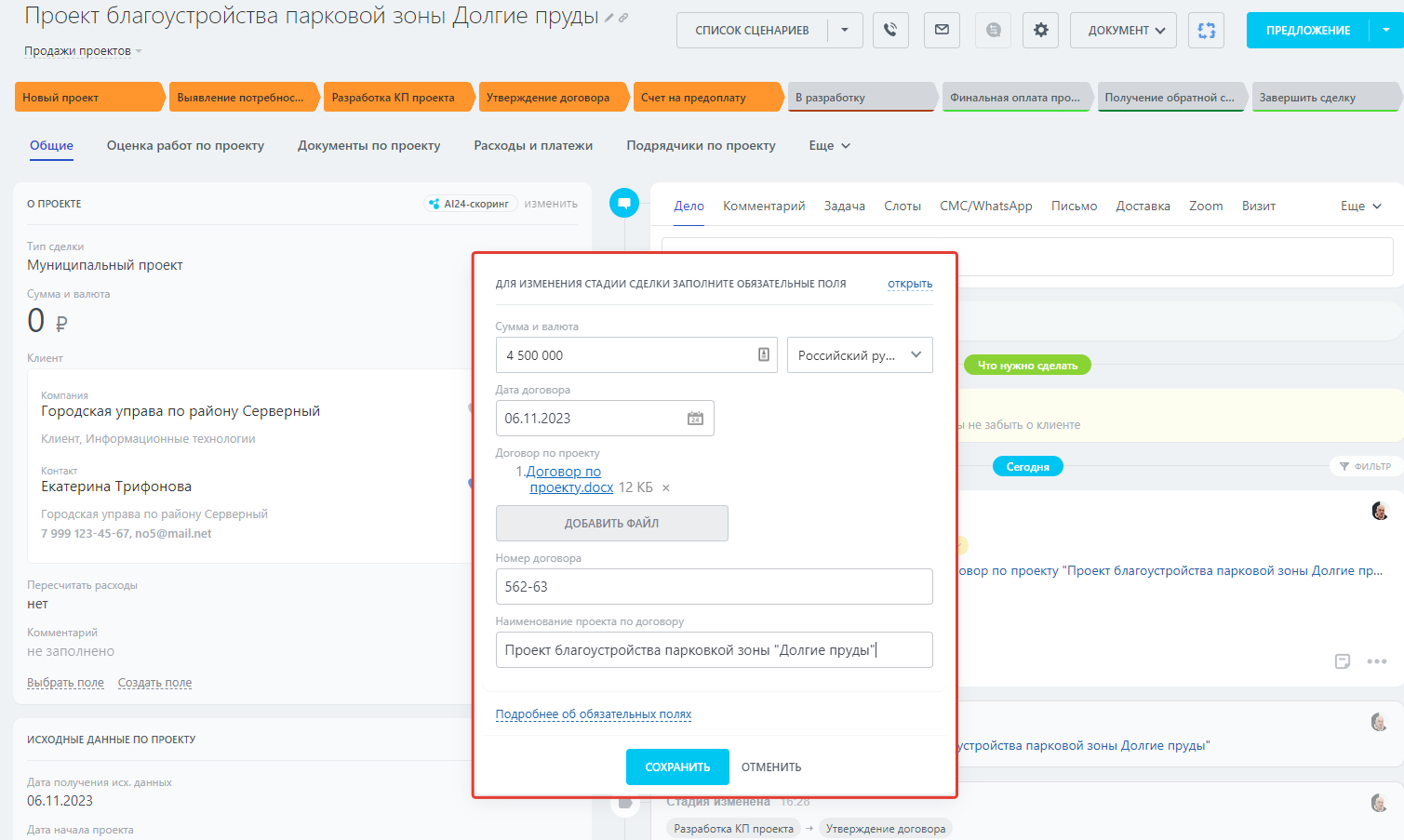Screen dimensions: 1404x840
Task: Open the Документы по проекту tab
Action: point(368,145)
